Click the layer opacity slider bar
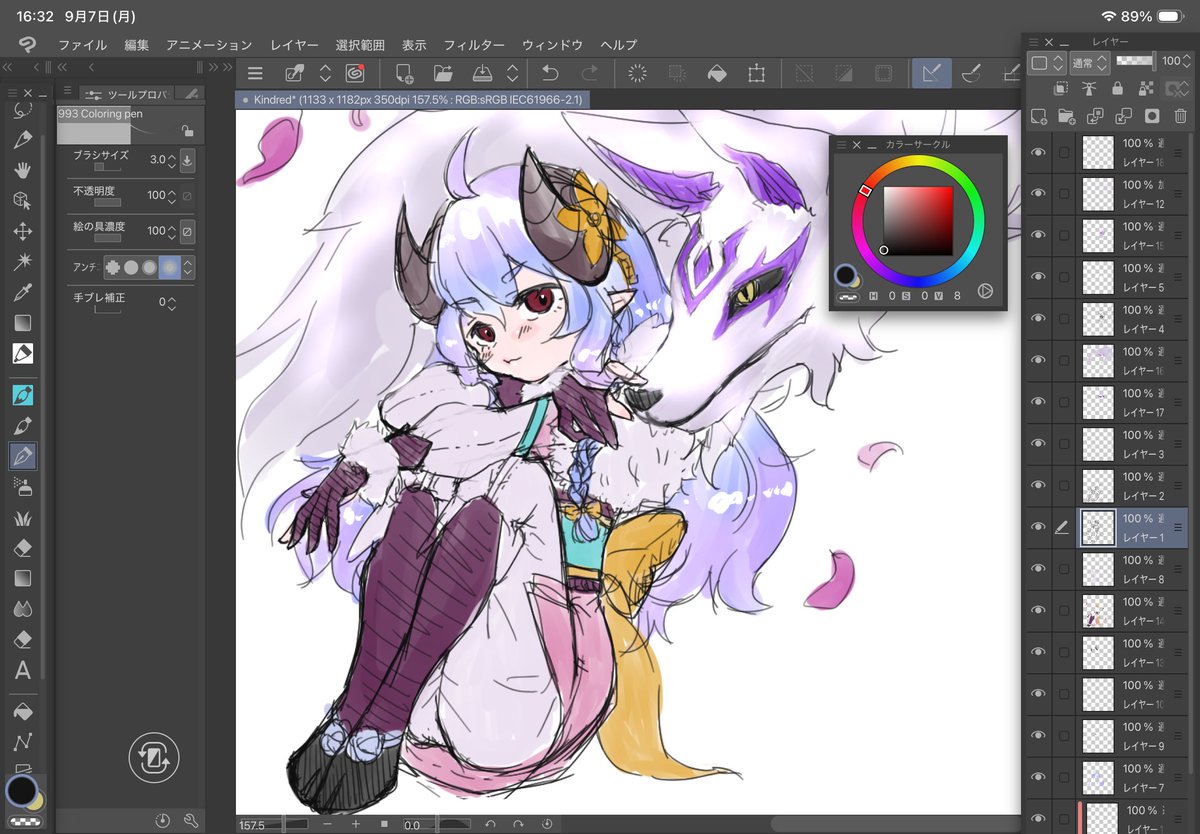Screen dimensions: 1200x834 (1137, 62)
